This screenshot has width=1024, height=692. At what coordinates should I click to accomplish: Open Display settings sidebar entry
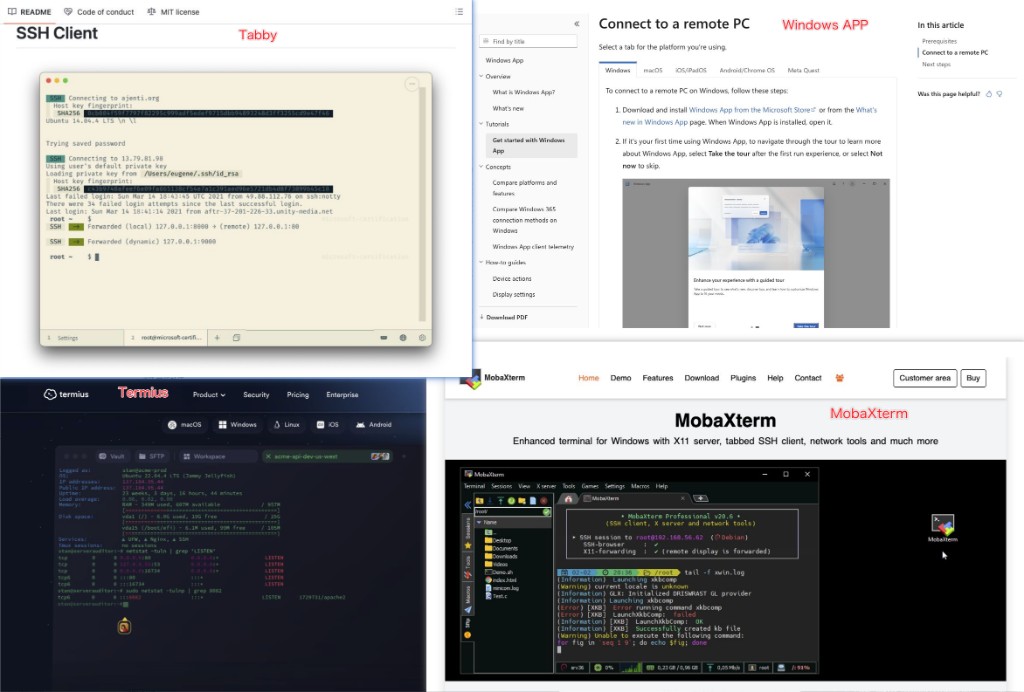click(x=513, y=294)
